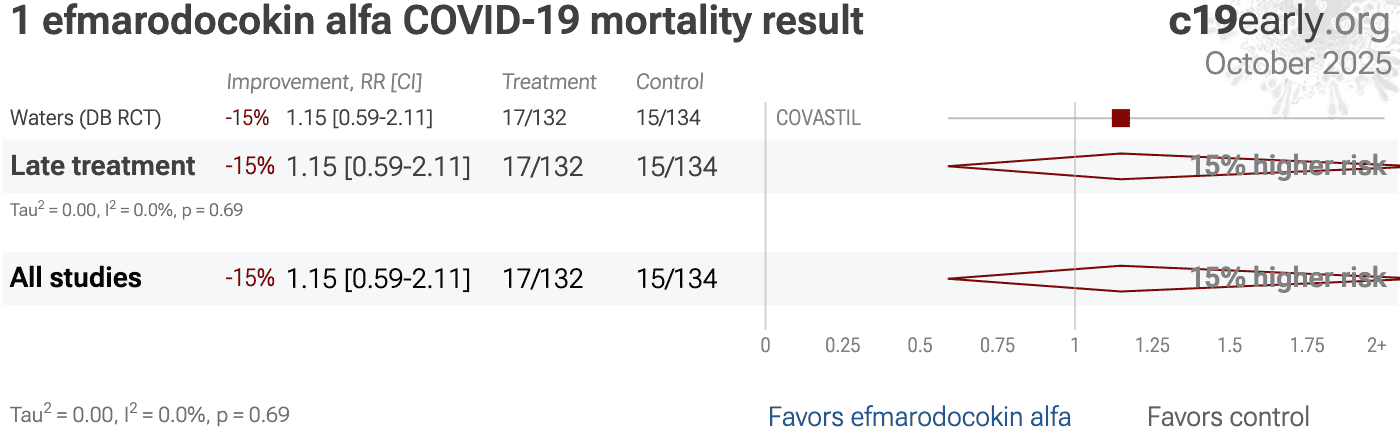Click the efmarodocokin alfa mortality result title
The width and height of the screenshot is (1400, 429).
point(437,22)
